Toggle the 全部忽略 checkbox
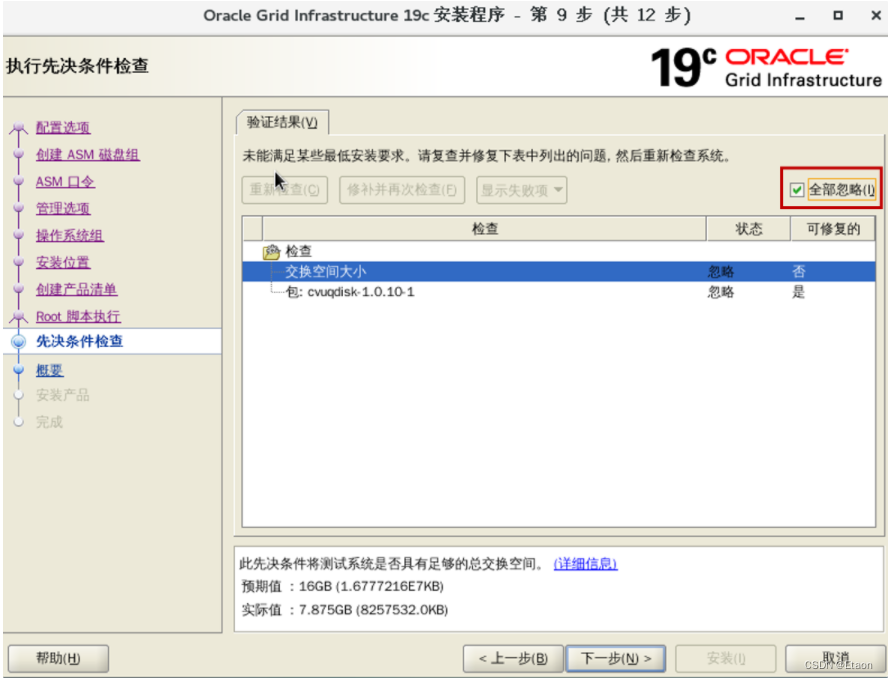 (797, 190)
